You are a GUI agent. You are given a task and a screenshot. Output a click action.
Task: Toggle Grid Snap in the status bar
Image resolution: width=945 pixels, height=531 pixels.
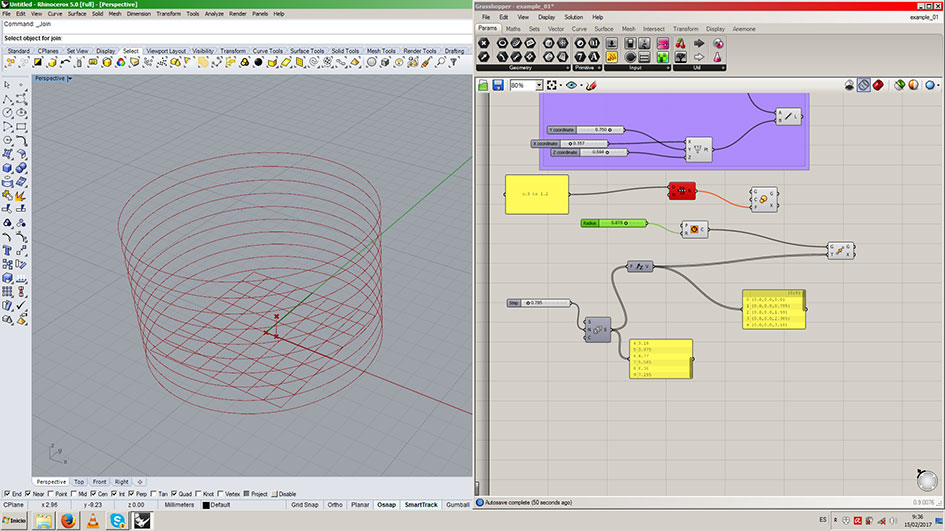point(304,505)
